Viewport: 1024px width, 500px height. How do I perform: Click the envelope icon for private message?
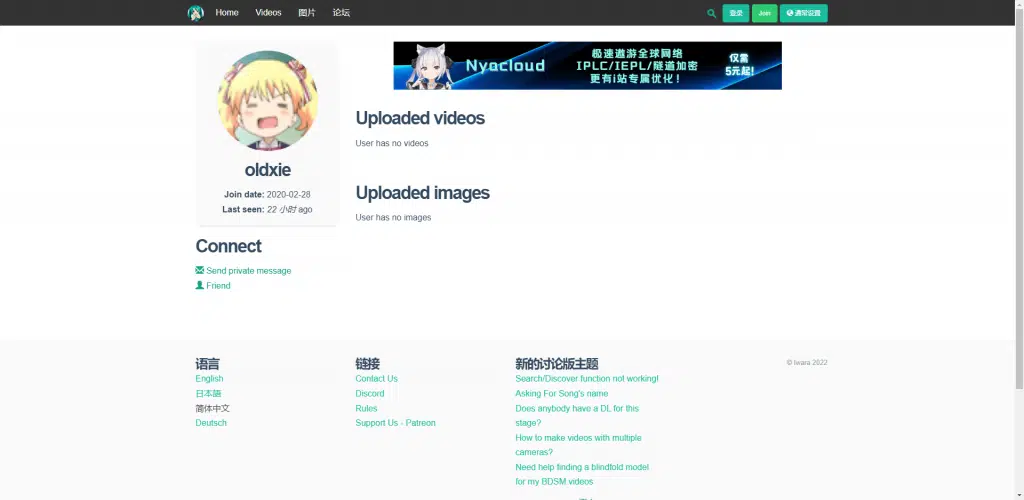[200, 270]
